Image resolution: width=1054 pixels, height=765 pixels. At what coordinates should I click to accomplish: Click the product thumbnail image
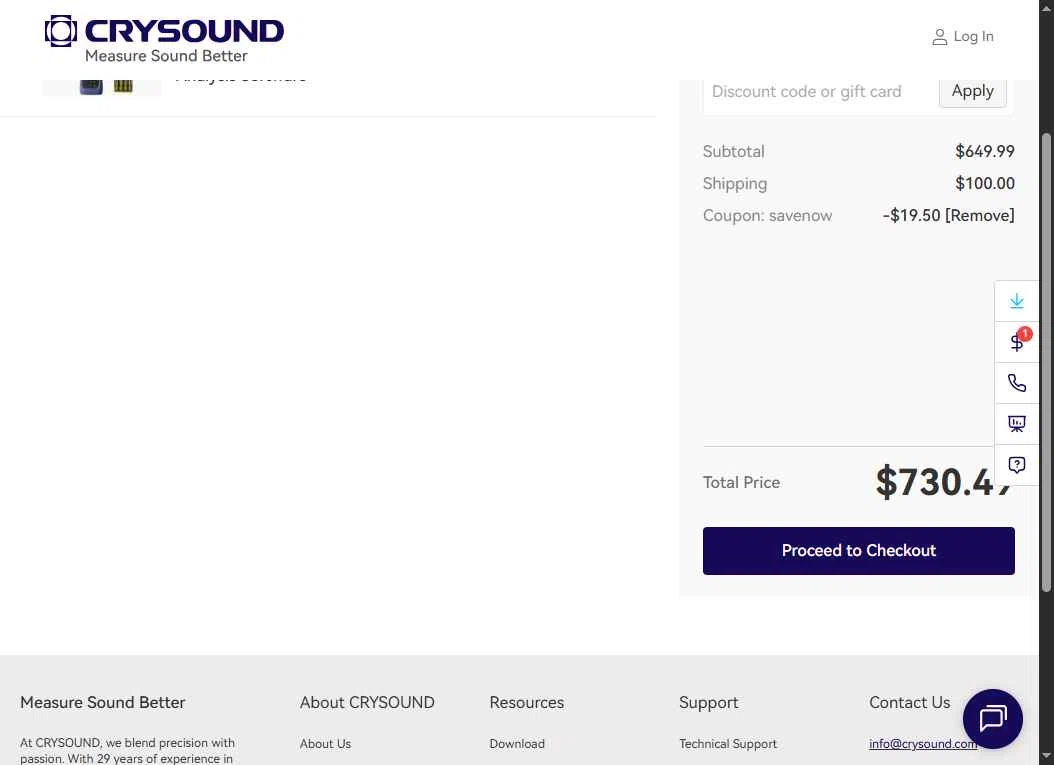tap(102, 87)
